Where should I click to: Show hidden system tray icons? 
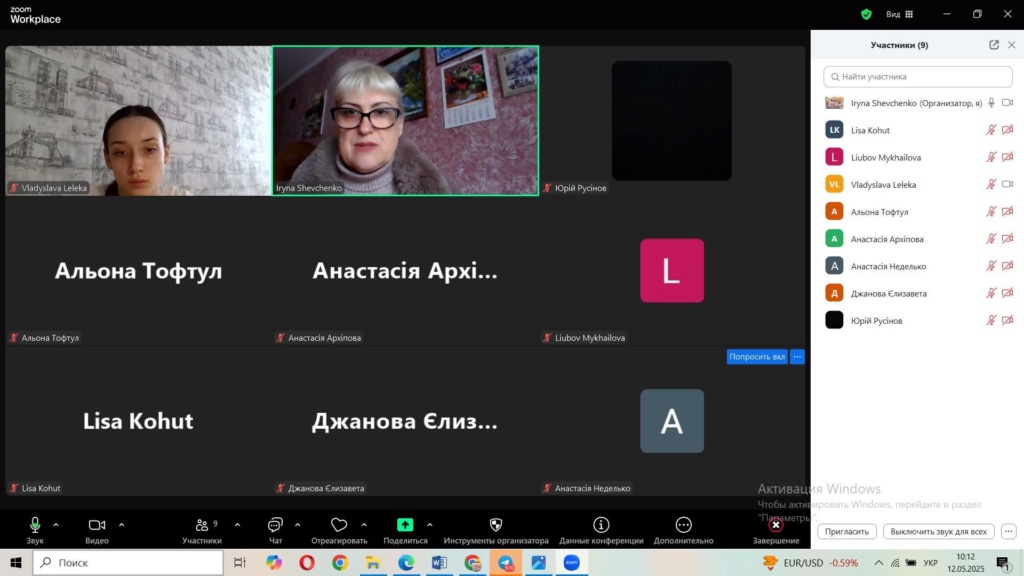pos(878,562)
